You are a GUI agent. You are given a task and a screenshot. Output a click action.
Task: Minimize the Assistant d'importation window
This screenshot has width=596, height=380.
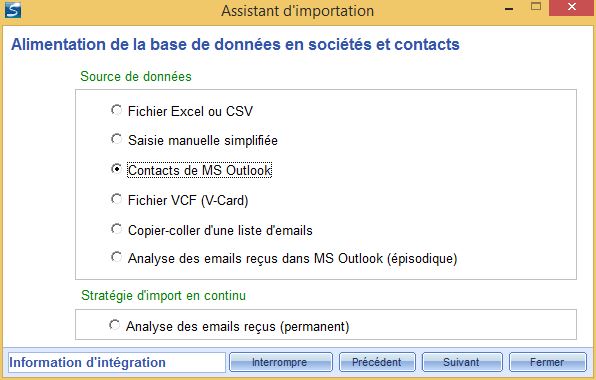coord(509,9)
